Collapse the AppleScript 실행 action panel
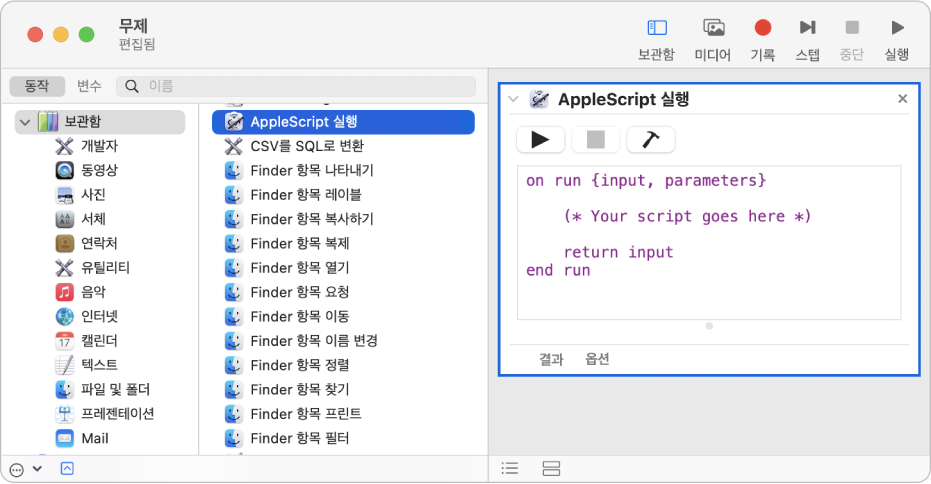The height and width of the screenshot is (484, 931). pyautogui.click(x=514, y=99)
